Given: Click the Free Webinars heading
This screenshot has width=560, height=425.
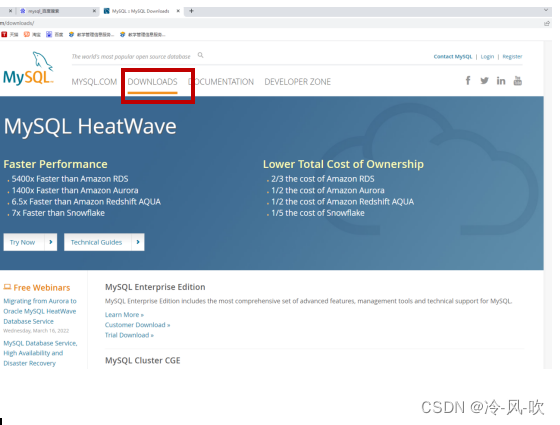Looking at the screenshot, I should pyautogui.click(x=37, y=288).
